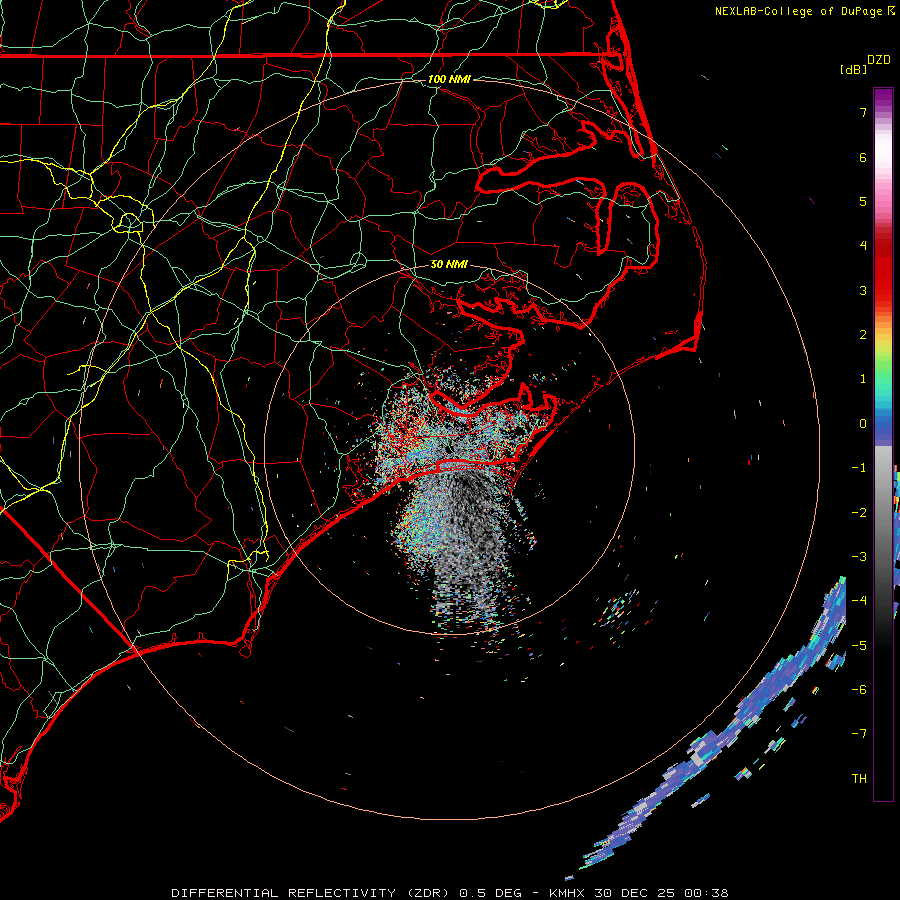This screenshot has height=900, width=900.
Task: Click the "0.5 DEG" elevation text
Action: click(x=491, y=893)
